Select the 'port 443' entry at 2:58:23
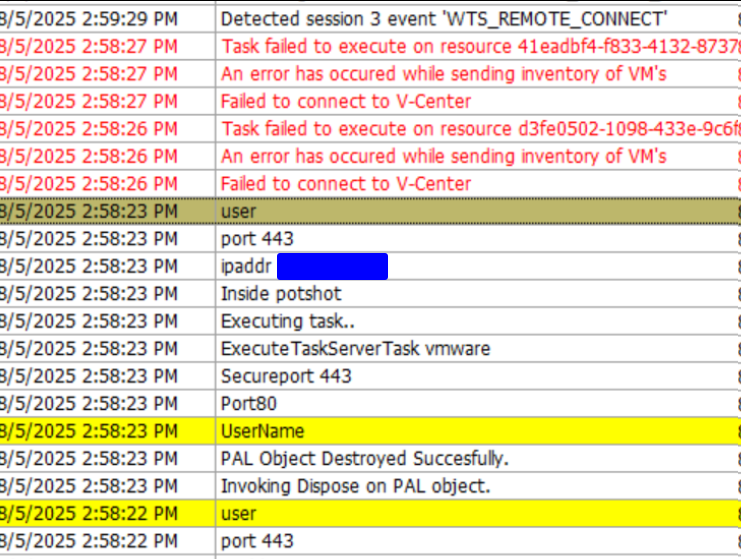This screenshot has height=559, width=741. click(x=257, y=239)
